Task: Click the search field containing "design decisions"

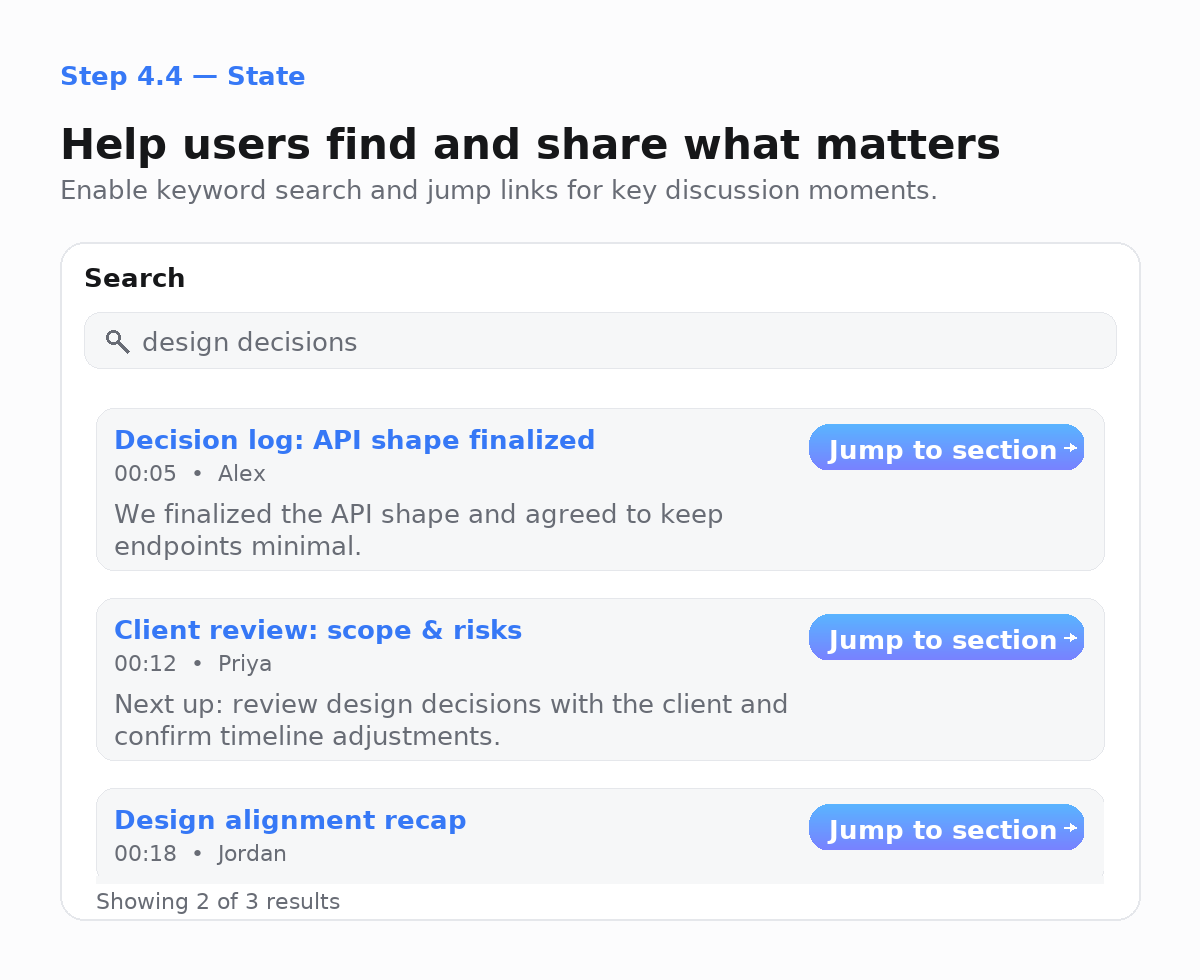Action: [x=600, y=341]
